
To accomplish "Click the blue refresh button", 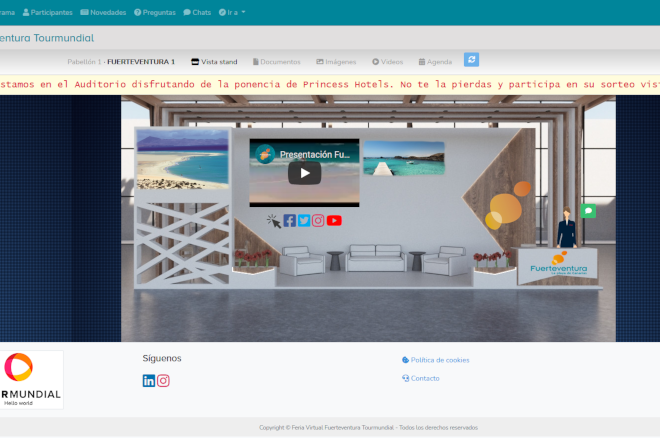I will pyautogui.click(x=471, y=60).
